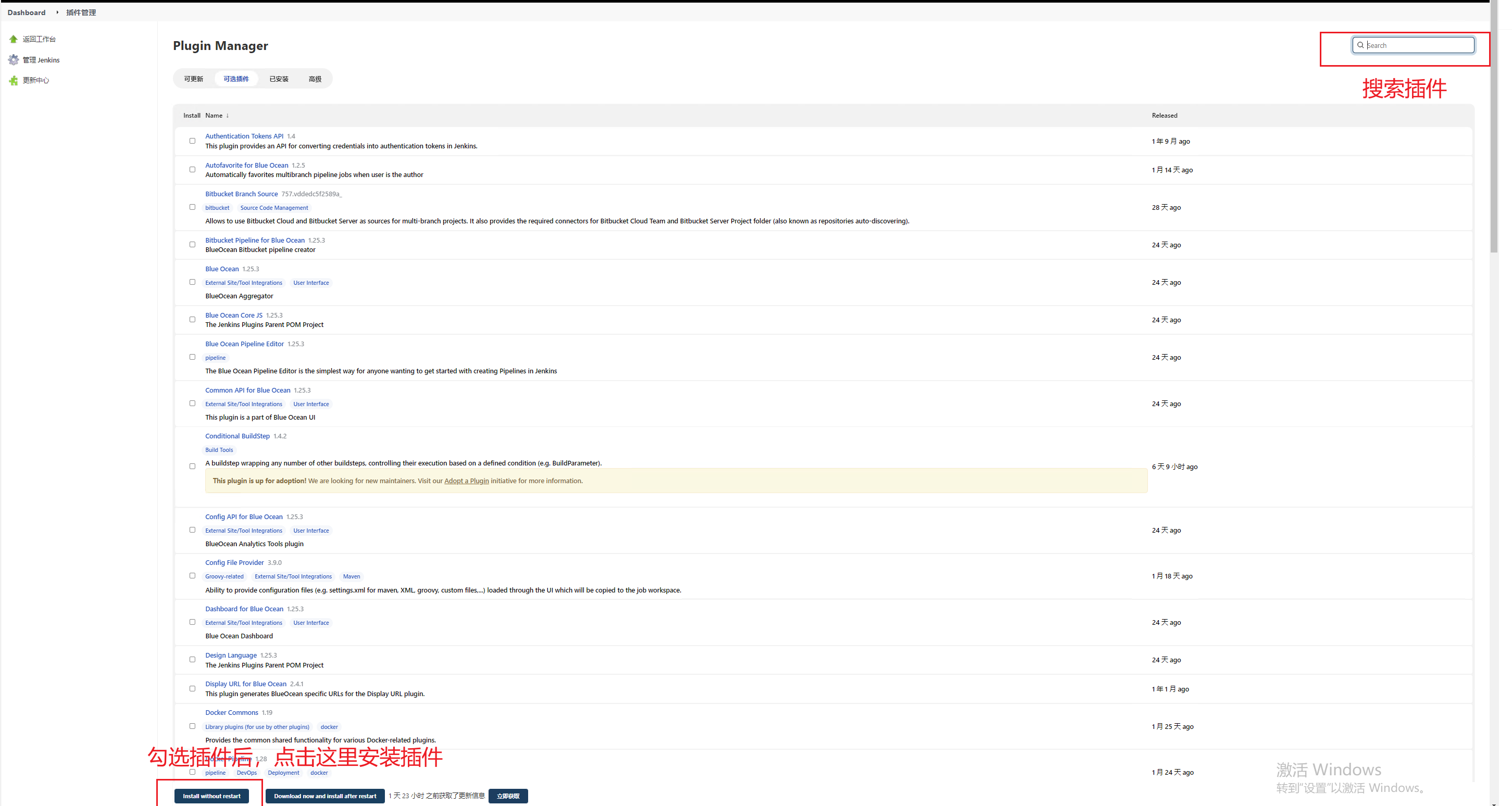This screenshot has width=1512, height=806.
Task: Click the 返回工作台 sidebar icon
Action: 12,38
